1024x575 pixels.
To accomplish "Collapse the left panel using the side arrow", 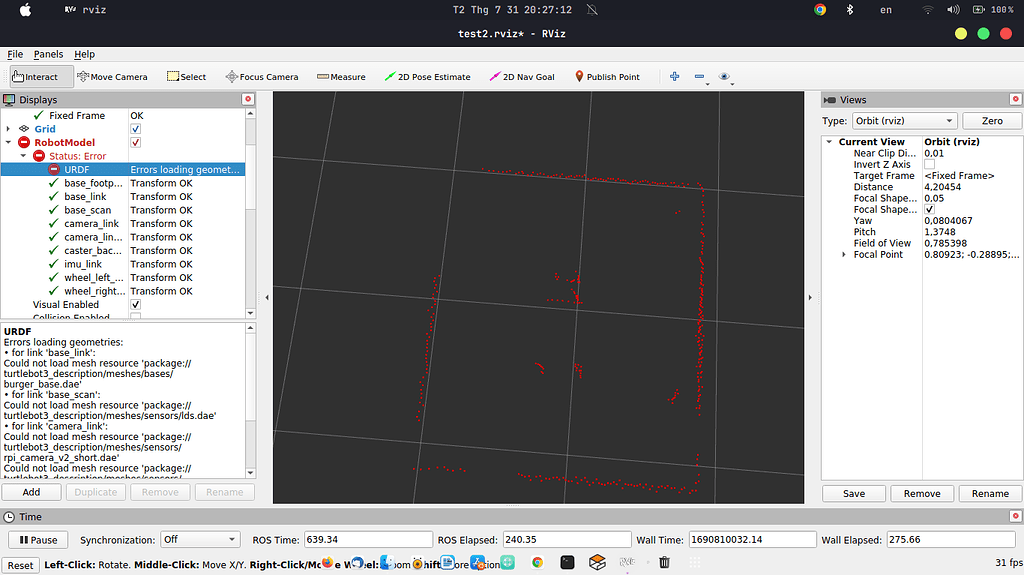I will (266, 297).
